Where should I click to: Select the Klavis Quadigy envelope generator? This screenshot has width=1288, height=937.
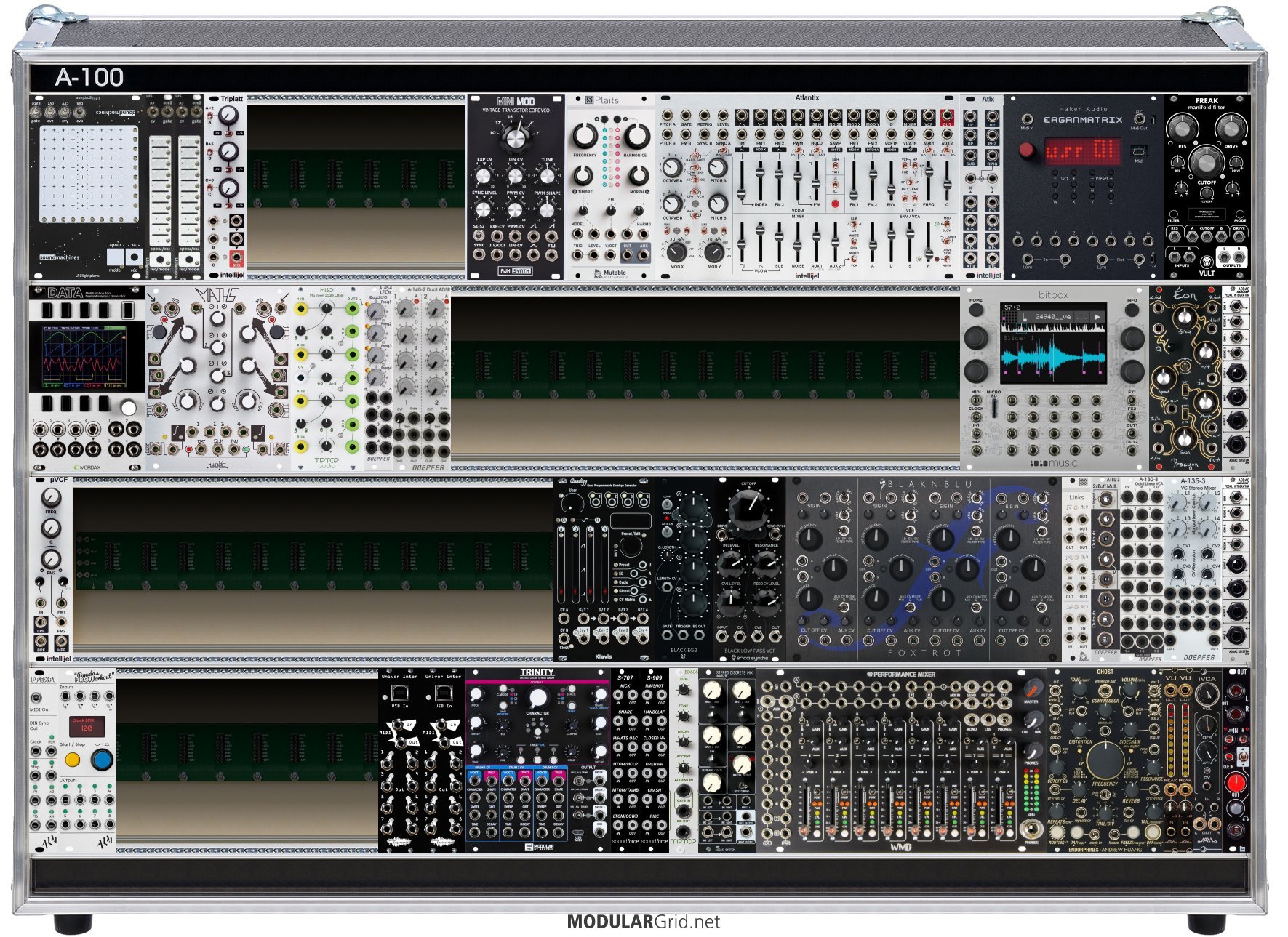coord(604,569)
